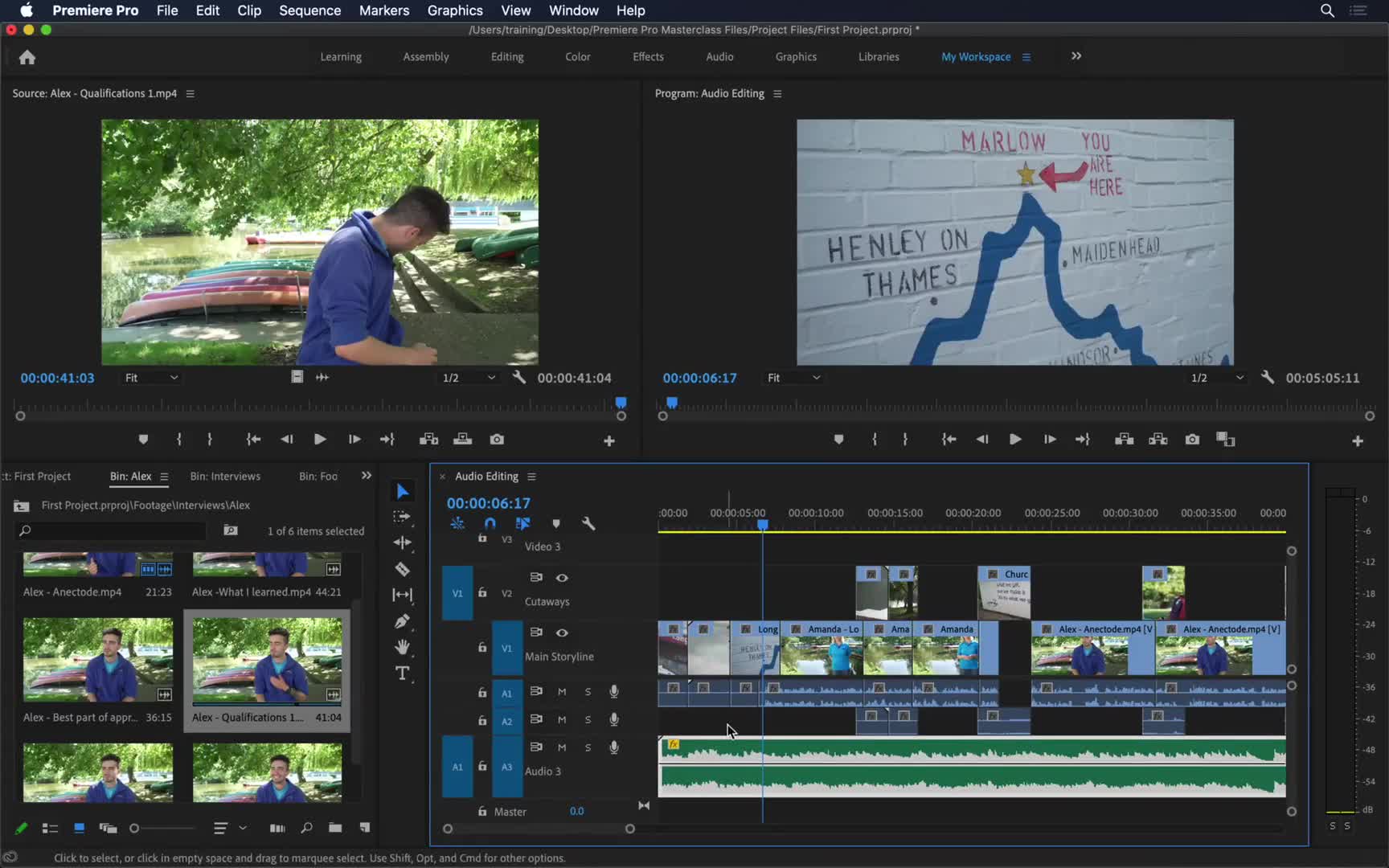Solo audio track A2
Screen dimensions: 1389x868
[x=588, y=720]
